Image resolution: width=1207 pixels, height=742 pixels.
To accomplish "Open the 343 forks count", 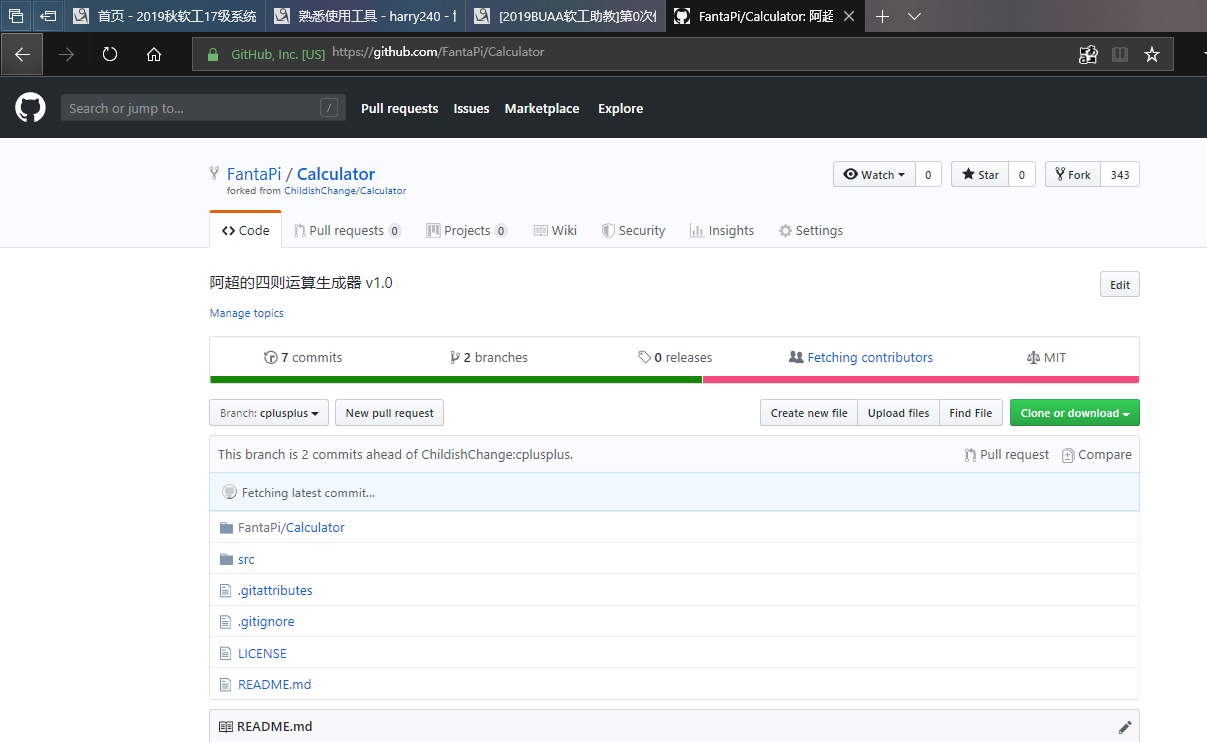I will (1120, 174).
